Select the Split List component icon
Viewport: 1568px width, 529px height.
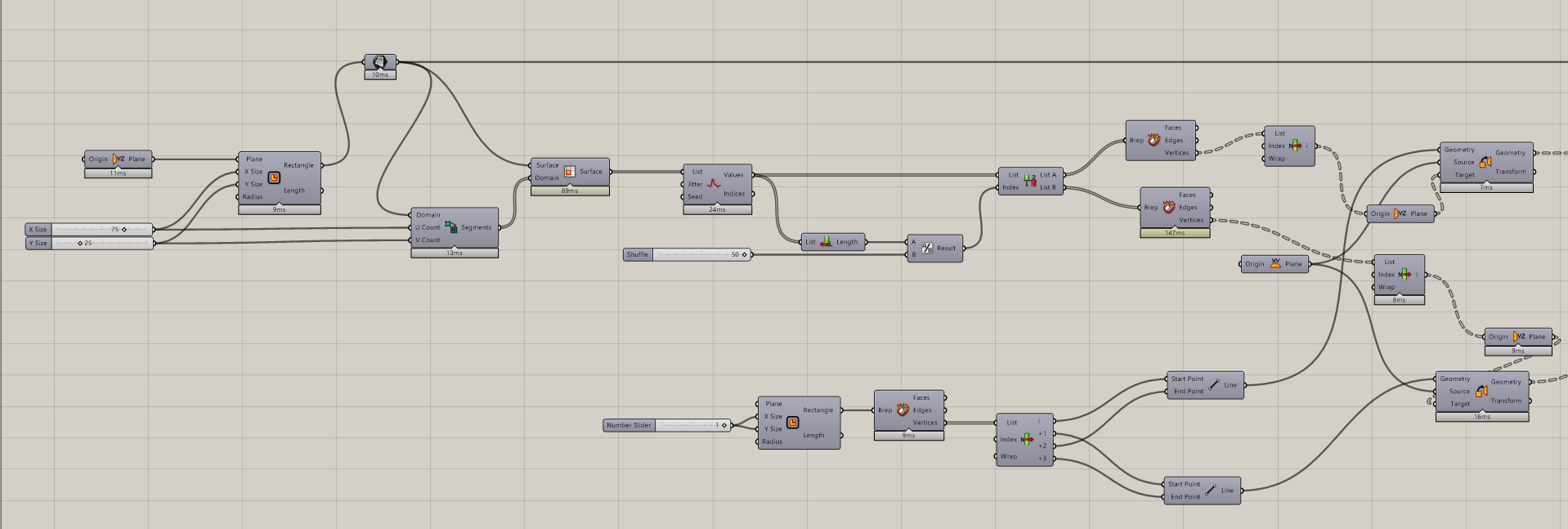point(1029,181)
